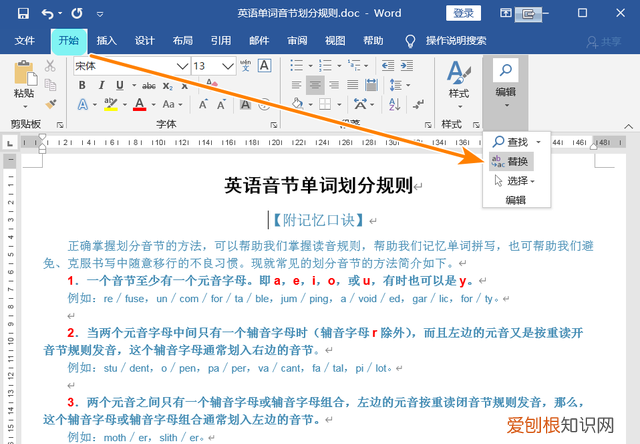Shrink font size with smaller A
Viewport: 640px width, 444px height.
pos(221,105)
